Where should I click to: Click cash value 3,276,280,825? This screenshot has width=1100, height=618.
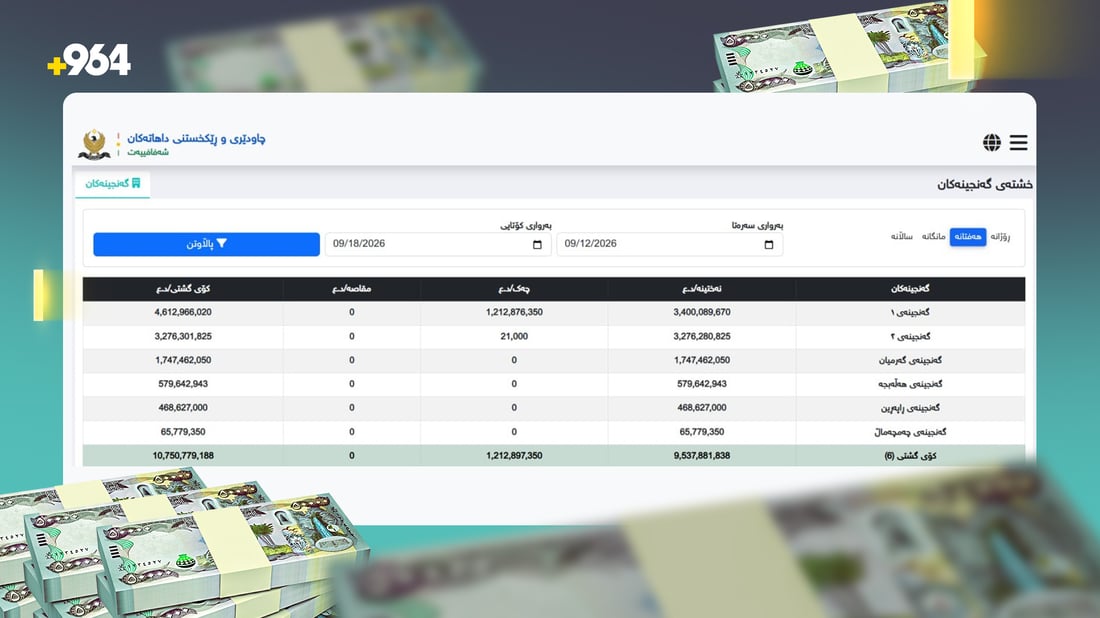702,336
